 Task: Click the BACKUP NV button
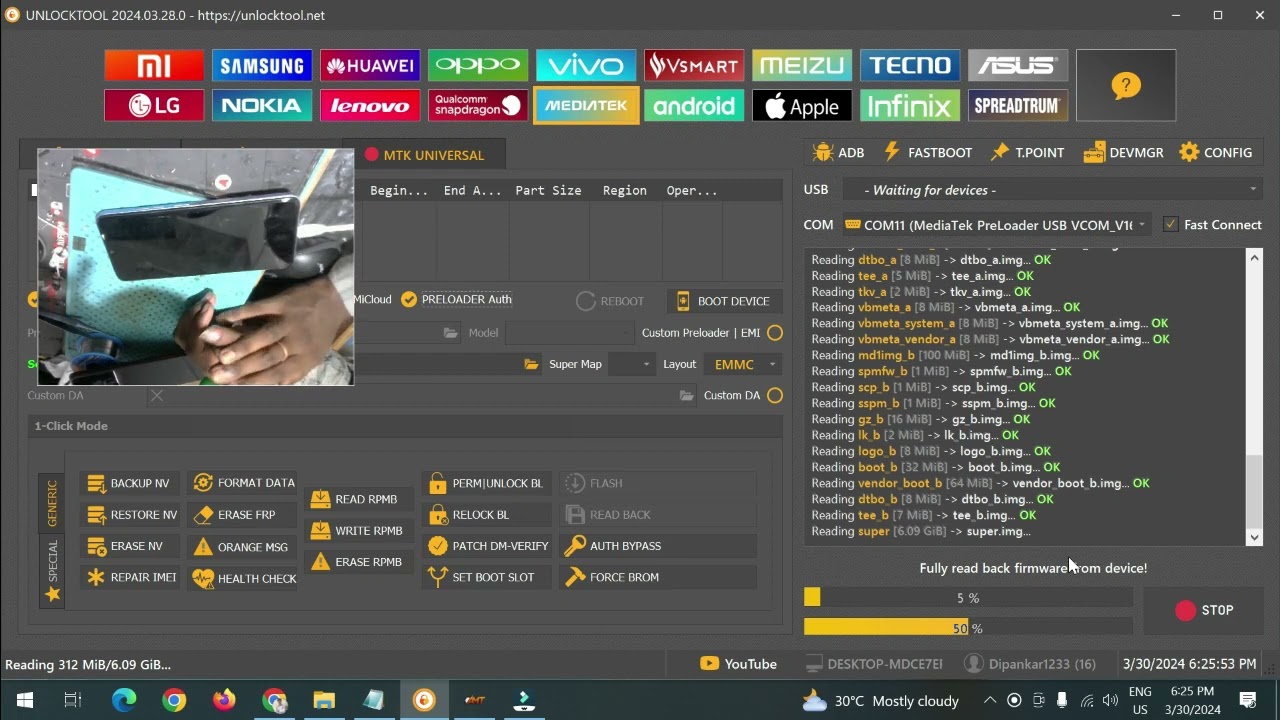click(x=129, y=483)
